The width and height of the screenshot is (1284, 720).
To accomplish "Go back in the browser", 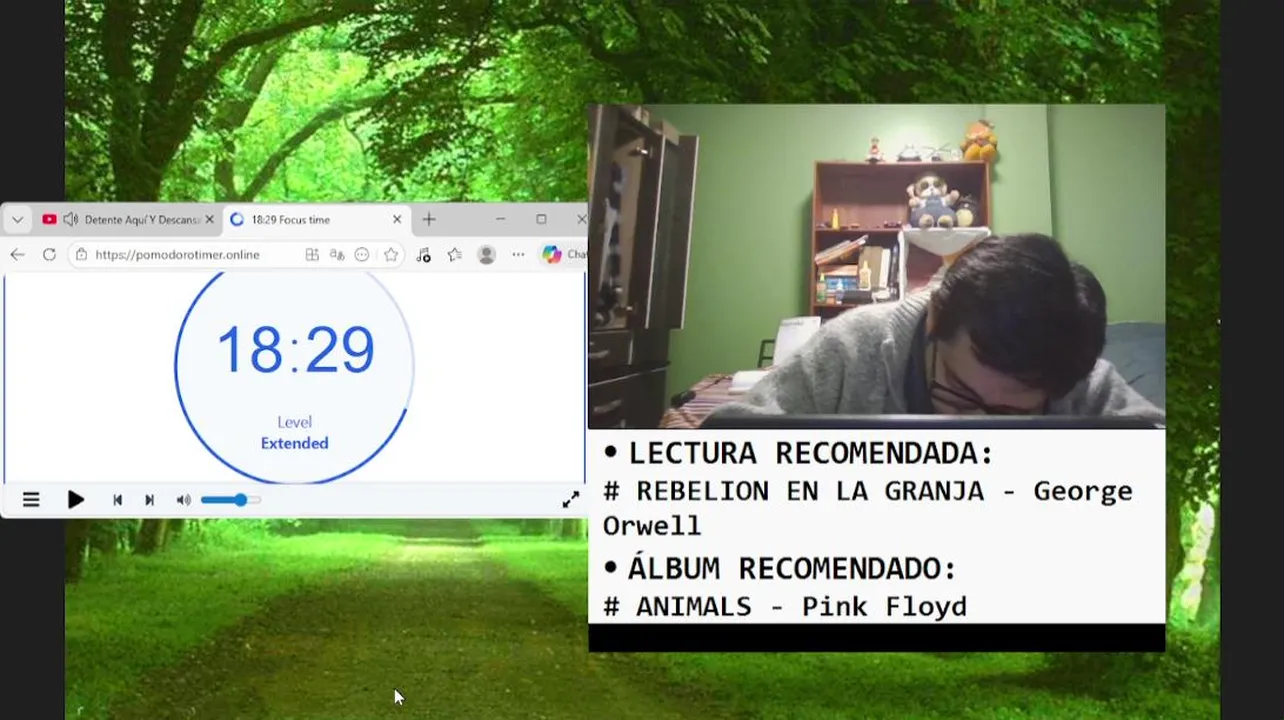I will 17,255.
